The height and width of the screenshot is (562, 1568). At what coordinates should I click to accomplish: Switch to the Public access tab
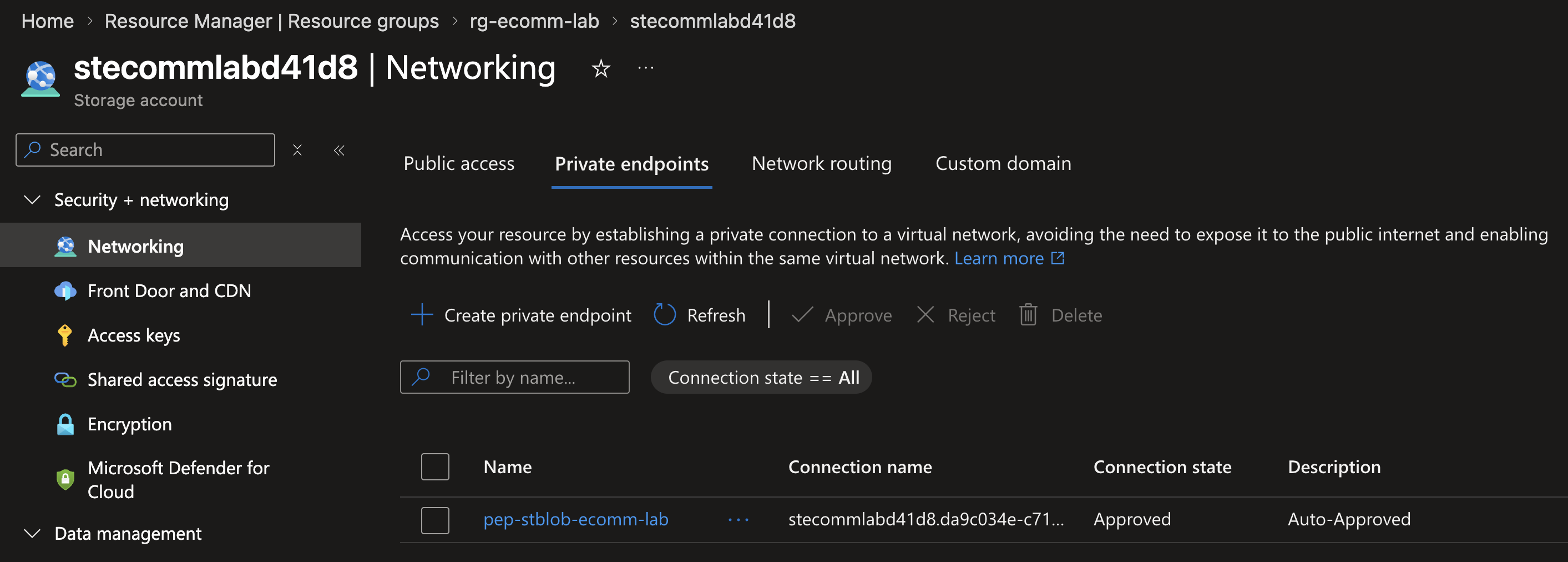(x=459, y=163)
